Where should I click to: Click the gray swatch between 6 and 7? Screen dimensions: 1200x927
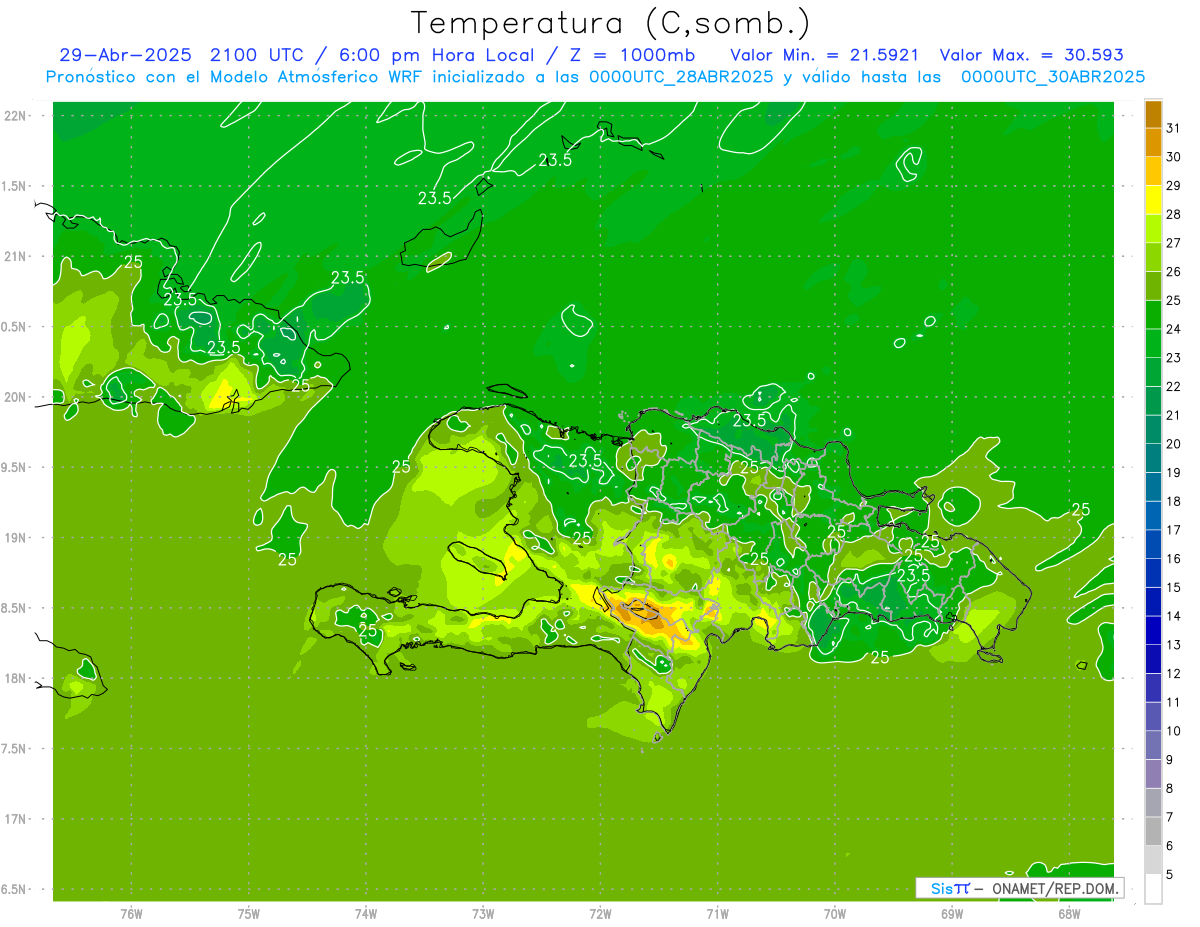[1154, 832]
